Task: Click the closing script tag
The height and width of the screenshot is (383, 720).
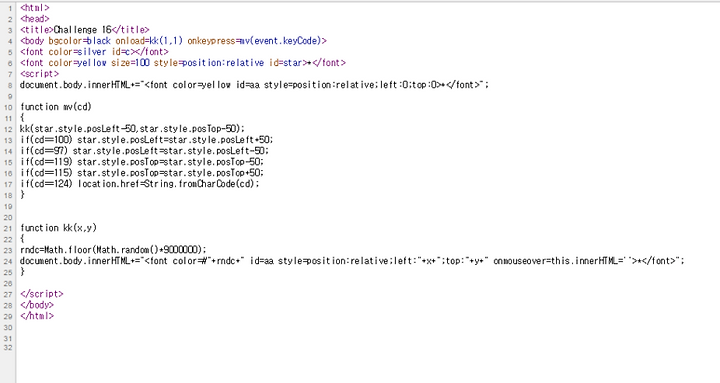Action: (42, 294)
